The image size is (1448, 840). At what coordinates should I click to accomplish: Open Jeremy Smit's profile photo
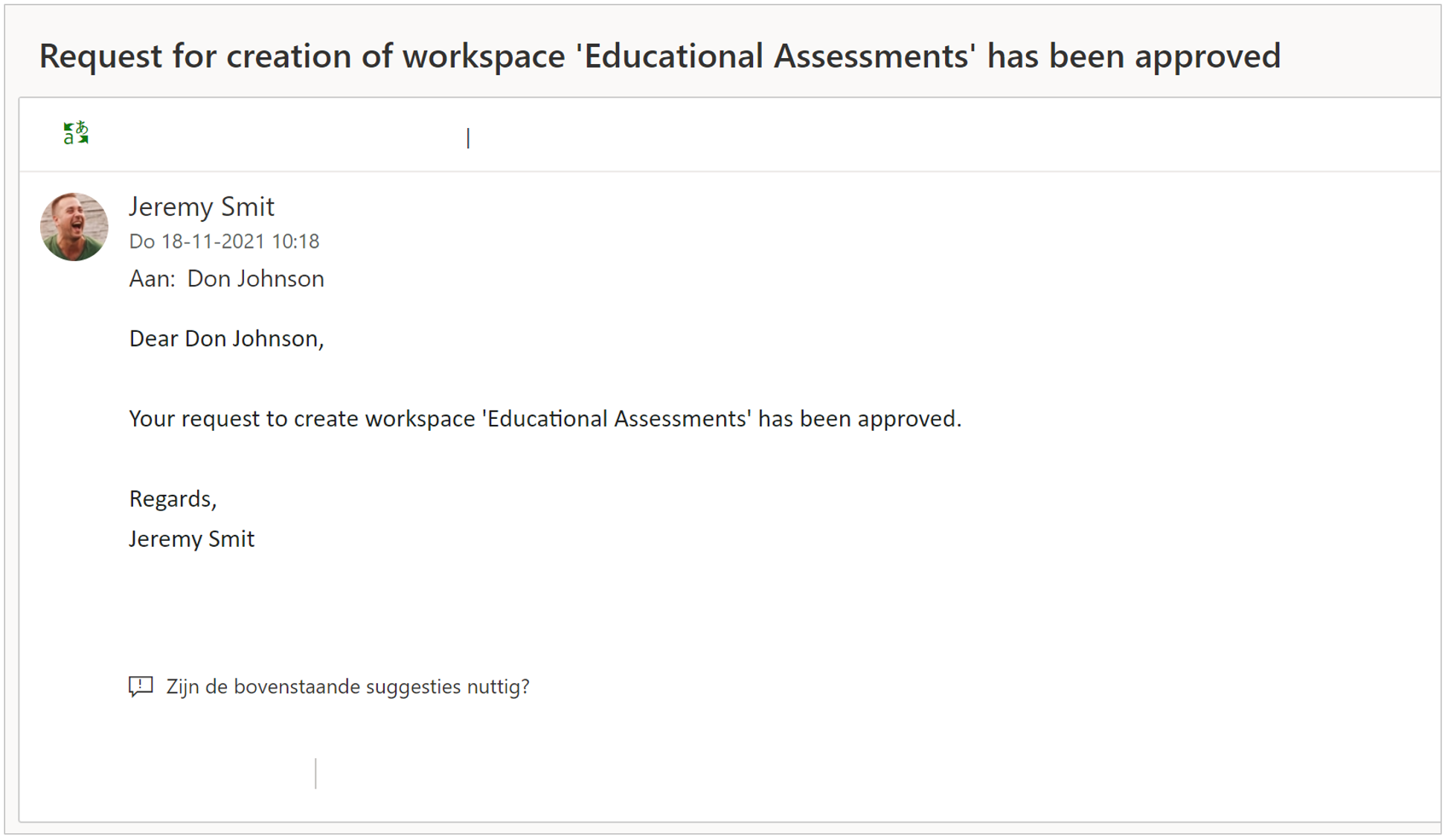pos(74,227)
